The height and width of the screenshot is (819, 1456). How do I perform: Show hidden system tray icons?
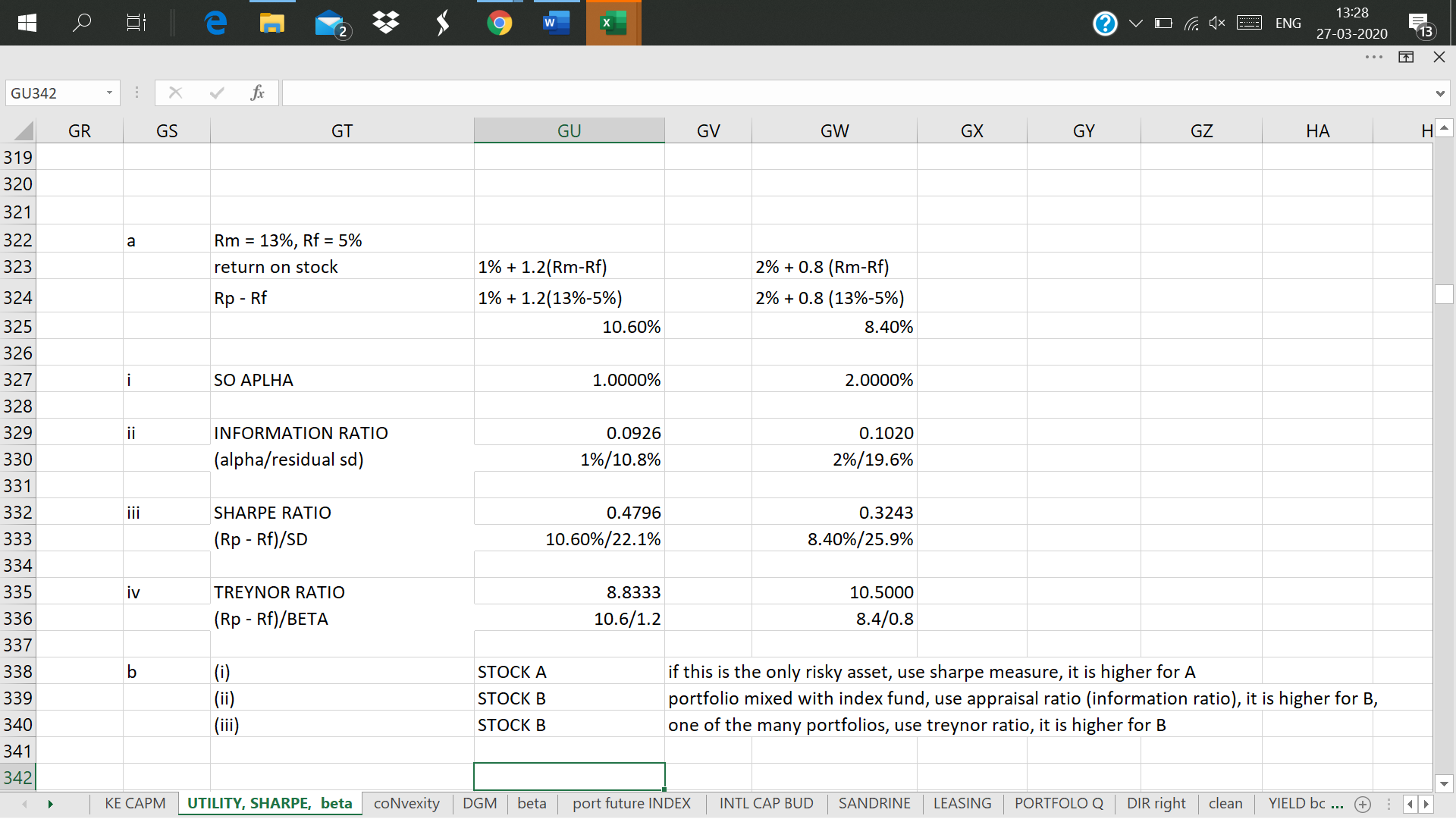pos(1135,23)
